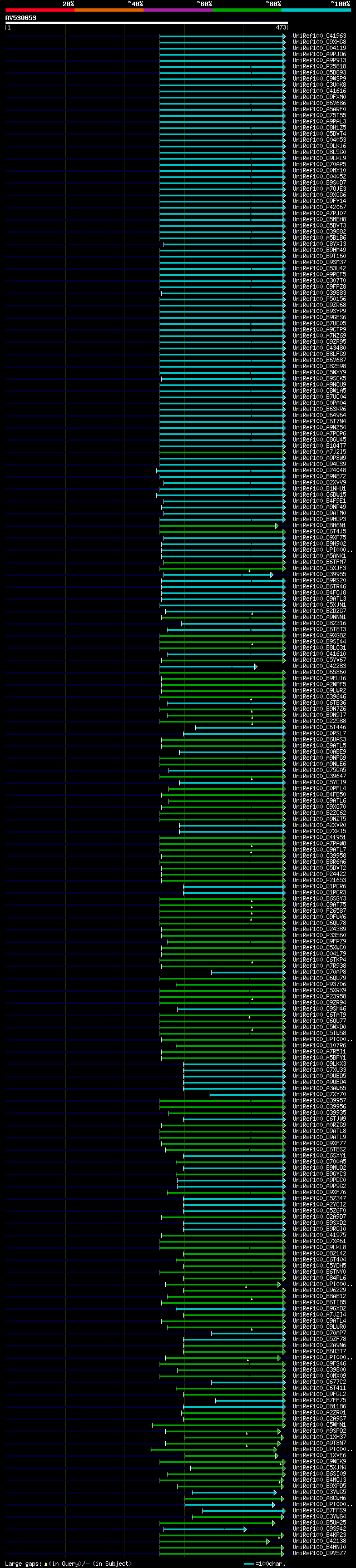
Task: Select the UniRef100_Q39882 label
Action: pos(319,231)
